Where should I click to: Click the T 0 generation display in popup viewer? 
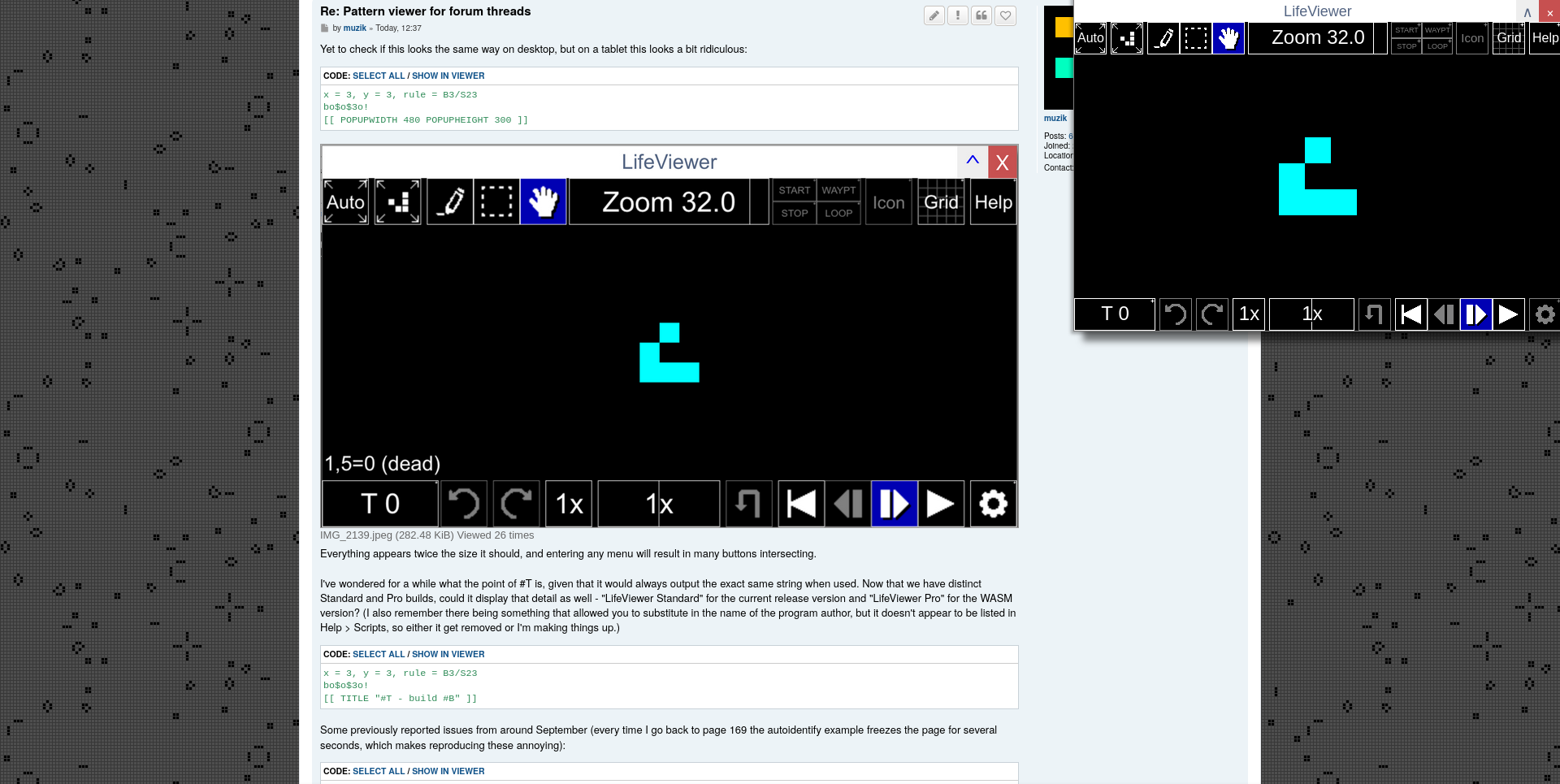pyautogui.click(x=1115, y=314)
